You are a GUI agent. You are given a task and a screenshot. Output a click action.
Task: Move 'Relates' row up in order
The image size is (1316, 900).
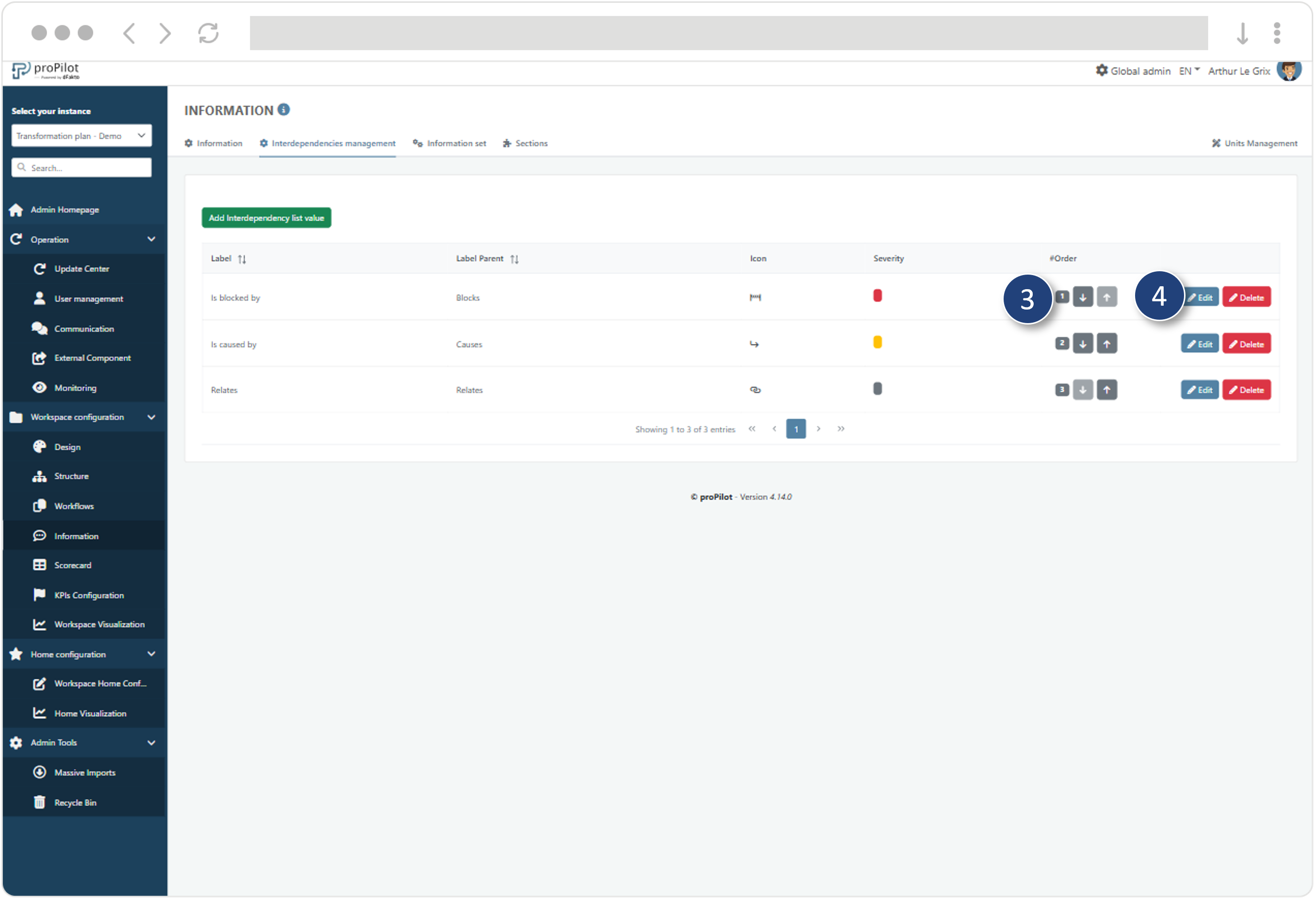click(1106, 390)
